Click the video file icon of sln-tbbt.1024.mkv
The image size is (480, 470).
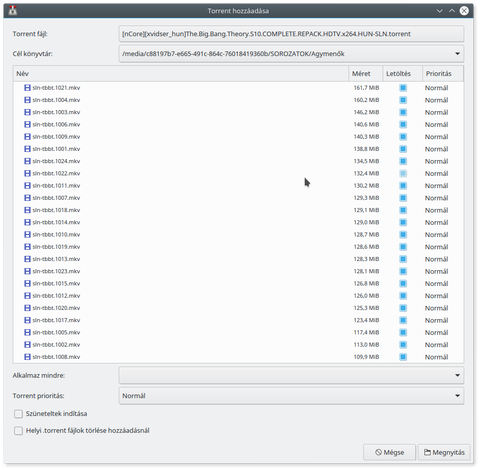pos(27,161)
